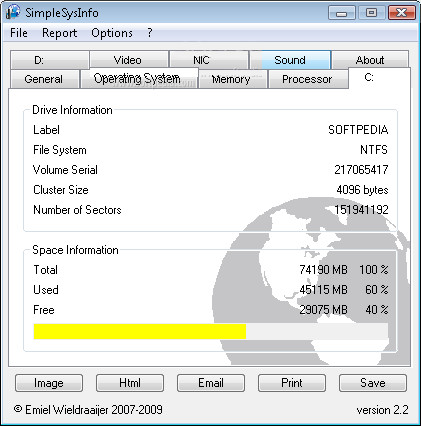
Task: Click the Html export button
Action: 130,383
